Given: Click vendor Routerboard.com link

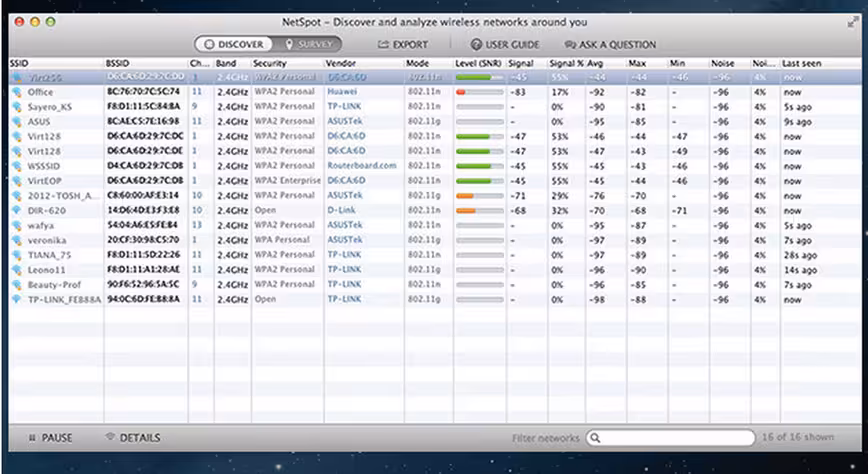Looking at the screenshot, I should (x=361, y=166).
